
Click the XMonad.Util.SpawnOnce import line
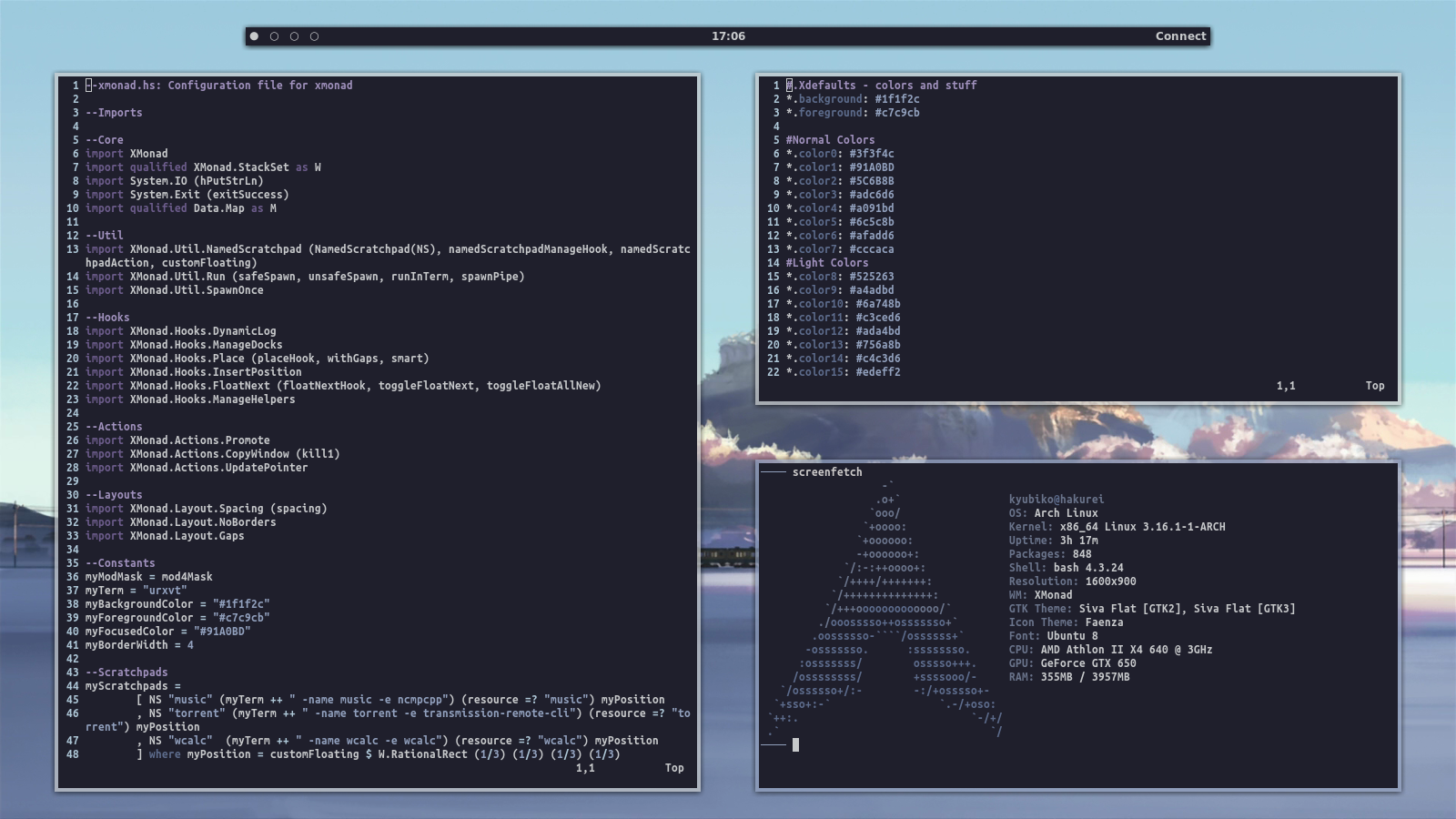(x=175, y=290)
